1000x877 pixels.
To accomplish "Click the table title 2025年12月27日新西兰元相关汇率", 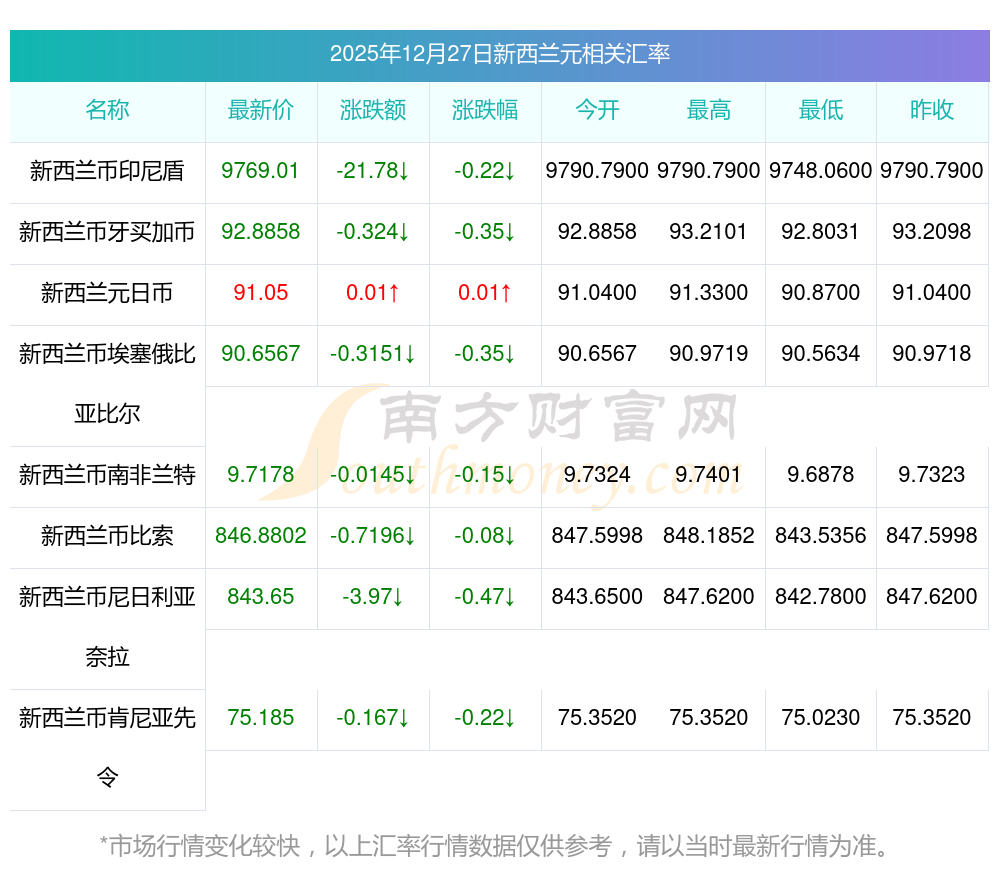I will click(499, 54).
